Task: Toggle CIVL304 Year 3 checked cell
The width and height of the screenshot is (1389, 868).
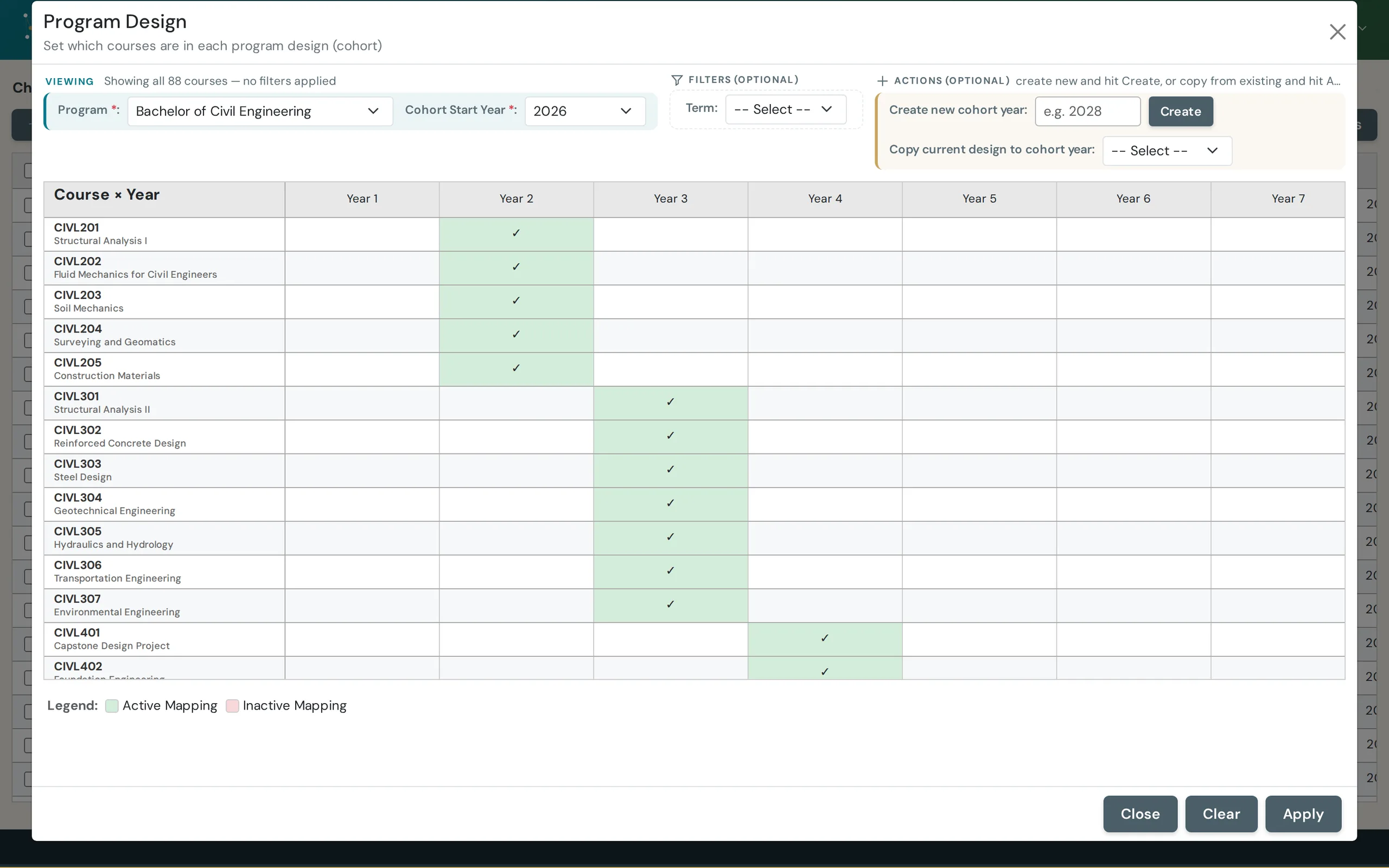Action: pyautogui.click(x=671, y=505)
